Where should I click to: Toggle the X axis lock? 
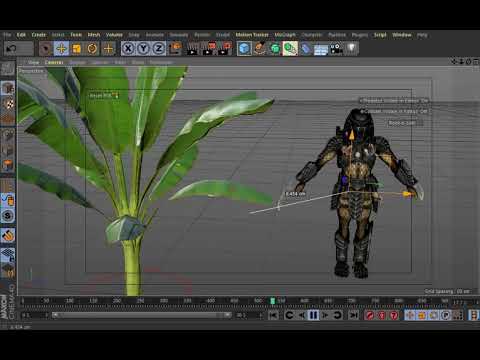point(128,49)
